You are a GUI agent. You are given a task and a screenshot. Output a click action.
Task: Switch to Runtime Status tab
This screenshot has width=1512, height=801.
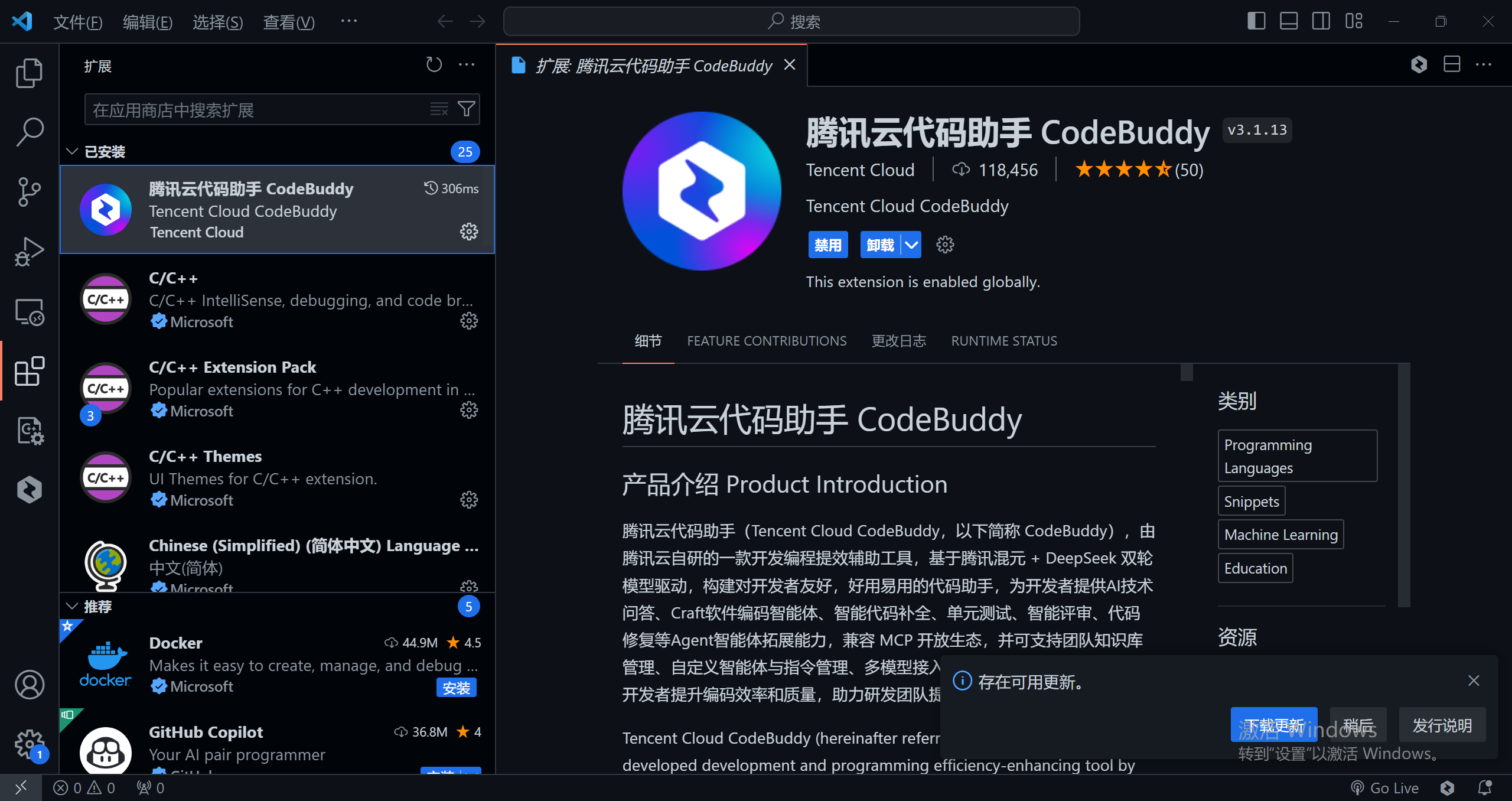(x=1004, y=341)
